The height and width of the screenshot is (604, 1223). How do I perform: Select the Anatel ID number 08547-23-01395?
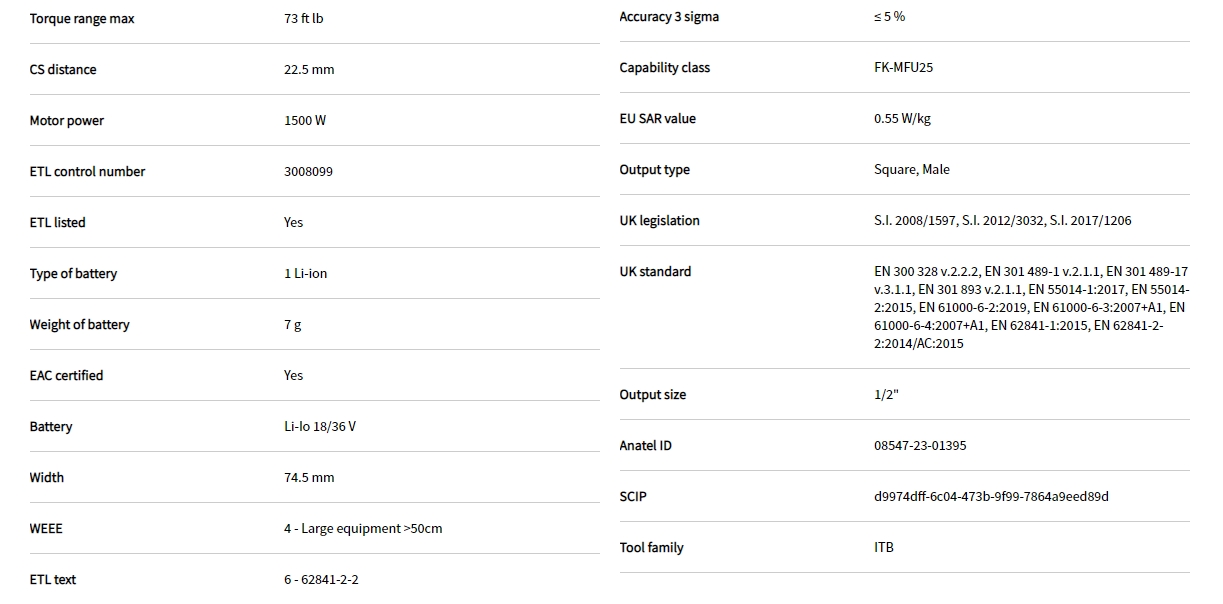[x=919, y=446]
